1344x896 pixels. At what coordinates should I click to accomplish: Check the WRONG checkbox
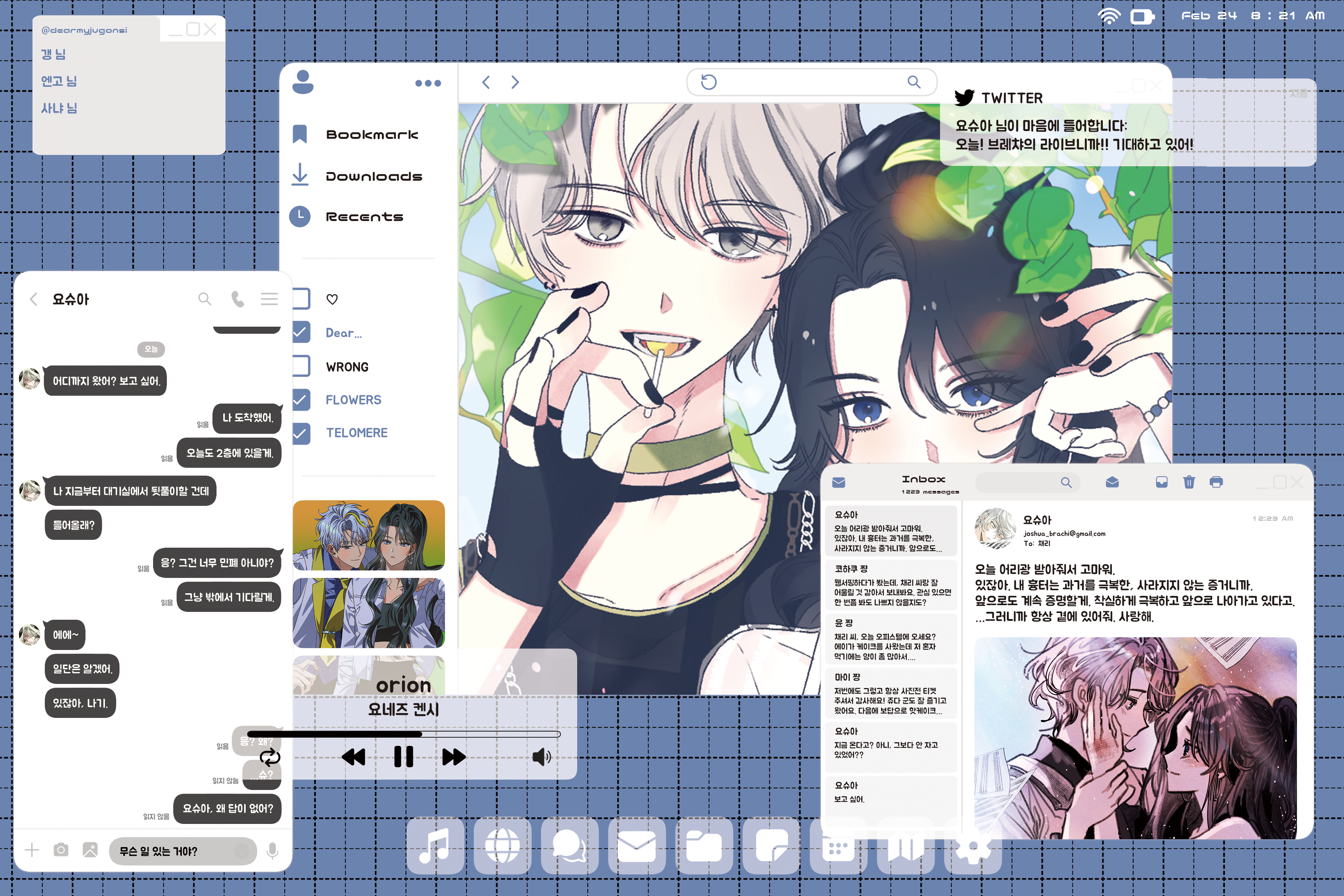pyautogui.click(x=301, y=366)
